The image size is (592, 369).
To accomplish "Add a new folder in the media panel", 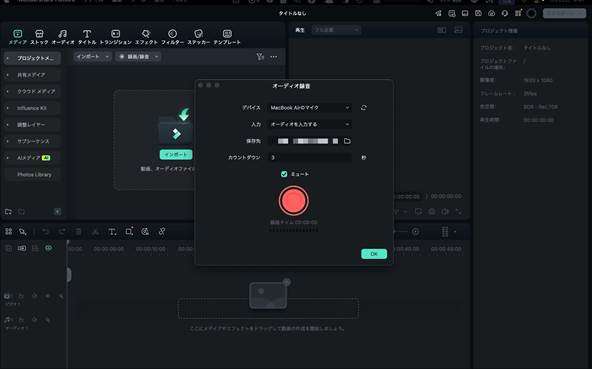I will pos(8,212).
